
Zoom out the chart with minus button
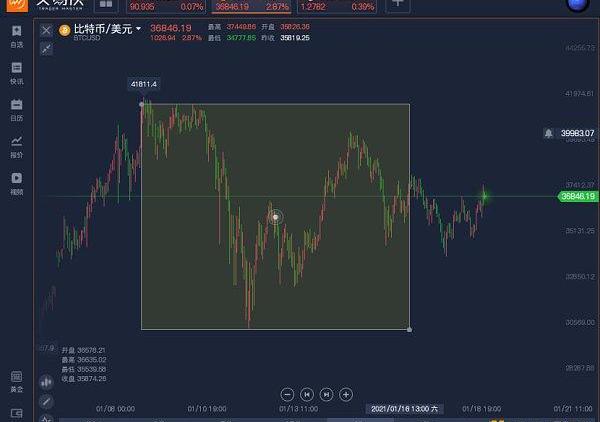coord(287,394)
